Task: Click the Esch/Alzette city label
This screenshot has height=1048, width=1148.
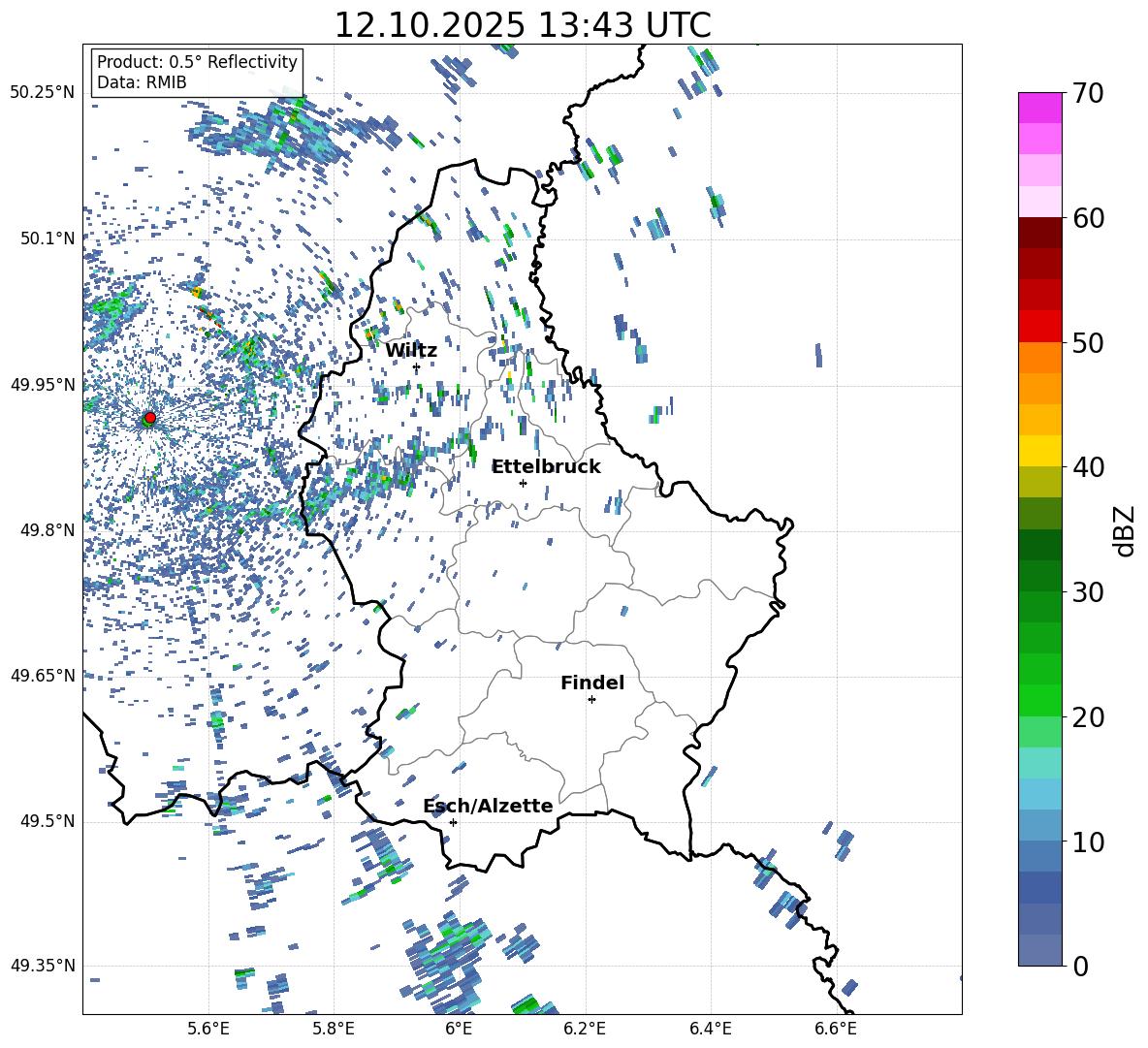Action: tap(488, 806)
